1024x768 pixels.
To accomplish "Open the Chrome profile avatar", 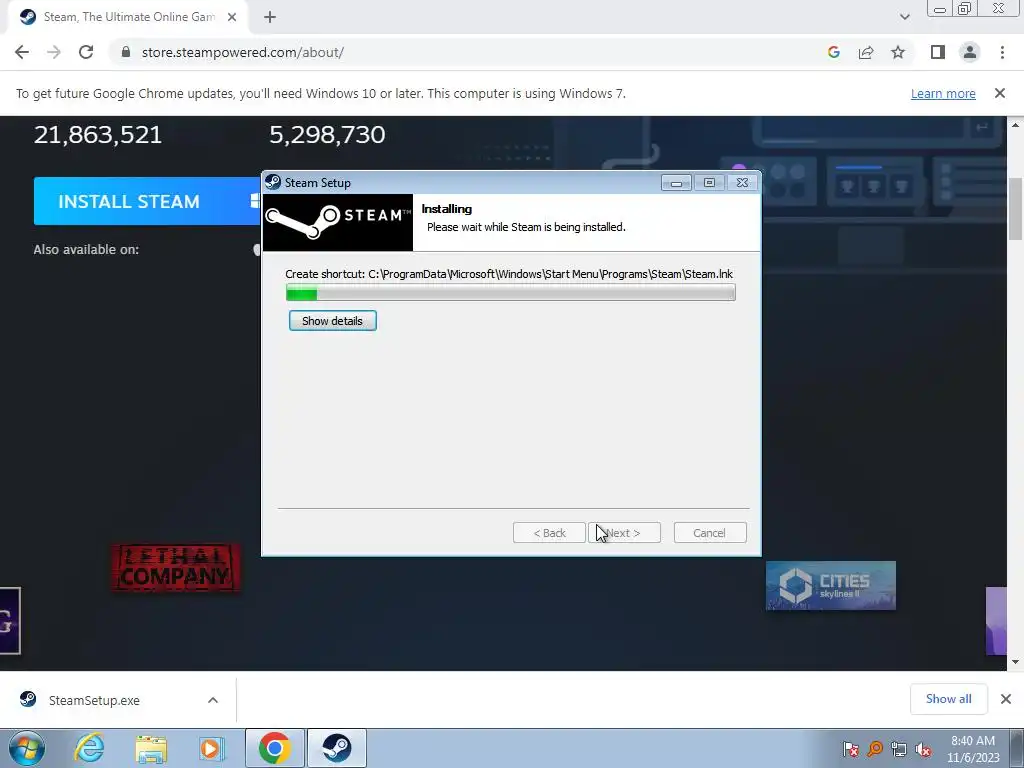I will pyautogui.click(x=970, y=52).
